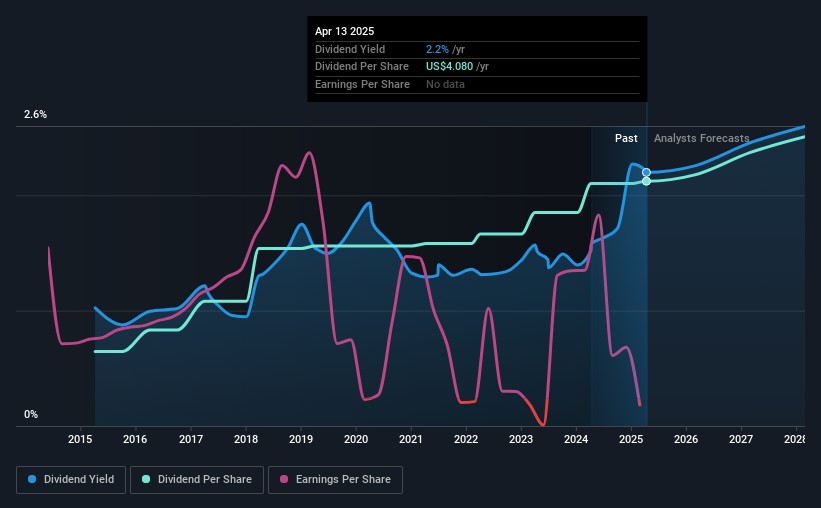This screenshot has width=821, height=508.
Task: Click the 2015 x-axis year label
Action: tap(80, 440)
